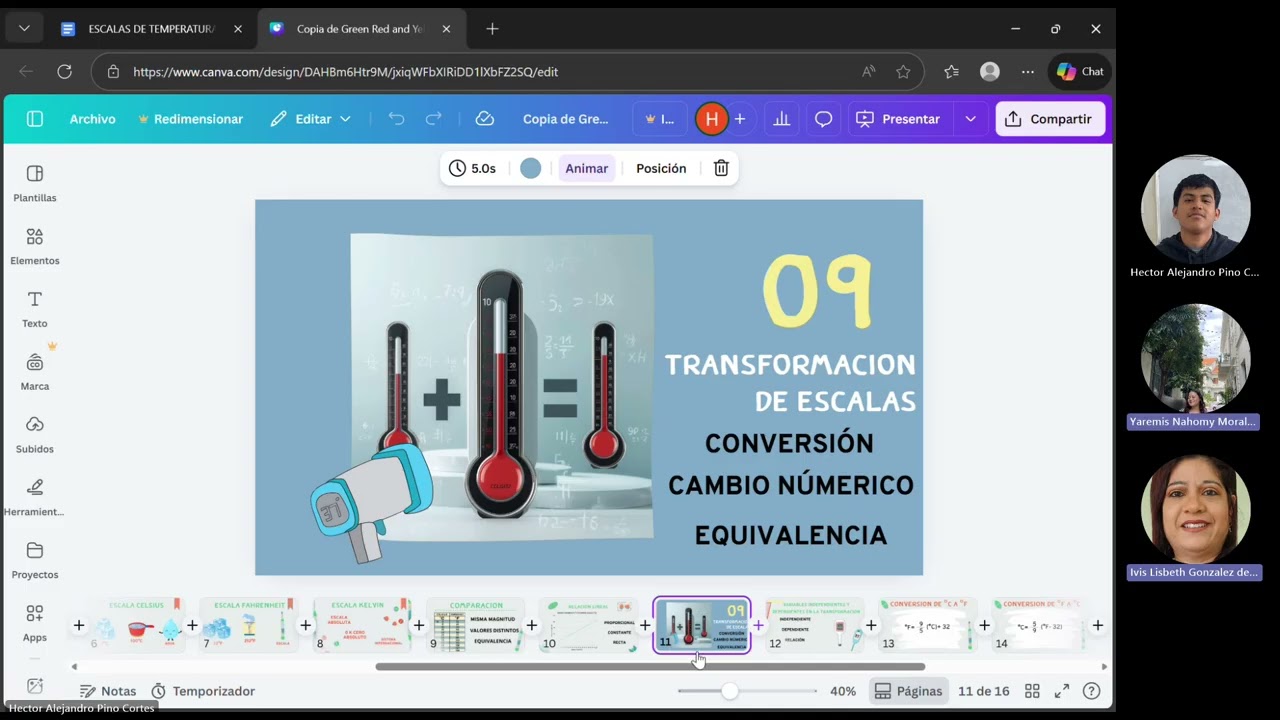The width and height of the screenshot is (1280, 720).
Task: Switch to ESCALAS DE TEMPERATURA browser tab
Action: pos(151,29)
